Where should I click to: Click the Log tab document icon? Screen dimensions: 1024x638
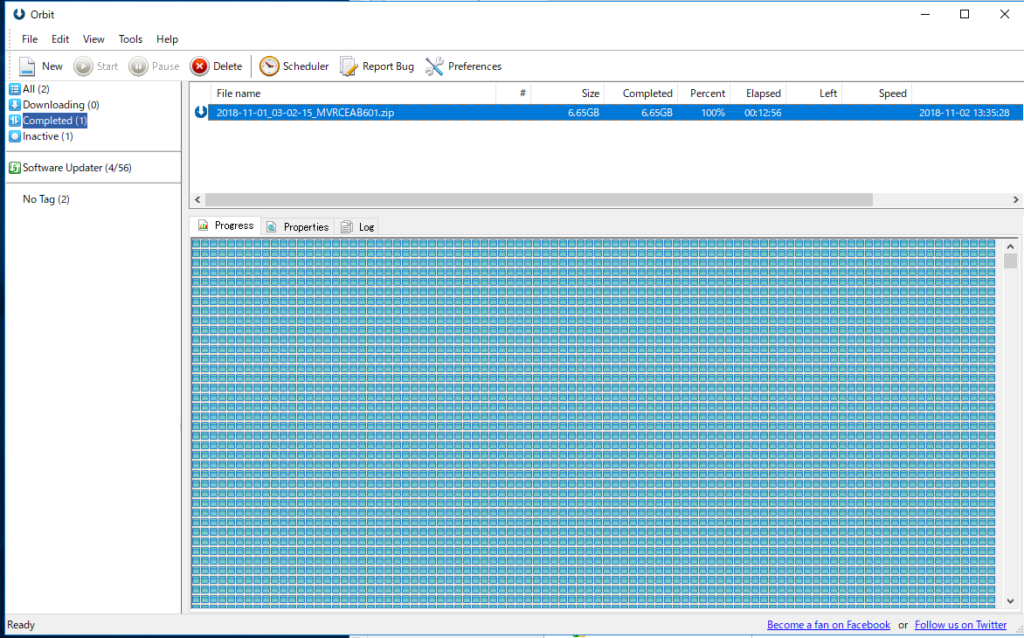347,227
